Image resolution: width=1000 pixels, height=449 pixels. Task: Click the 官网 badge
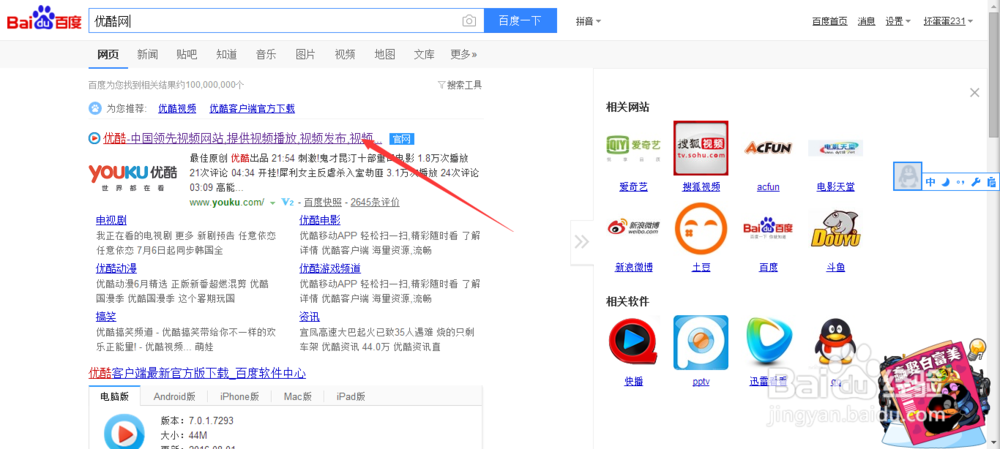click(x=402, y=138)
